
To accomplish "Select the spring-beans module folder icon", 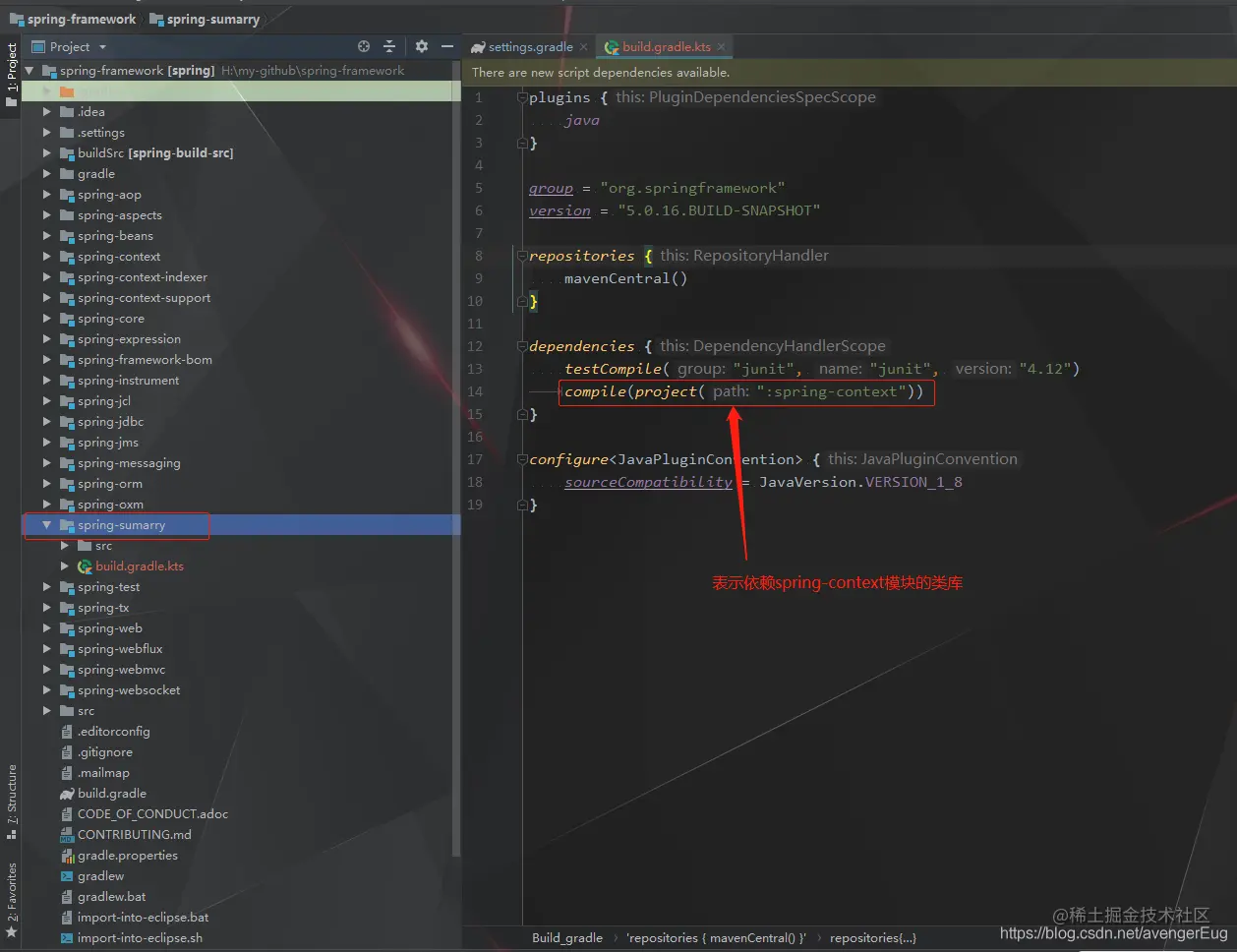I will pyautogui.click(x=67, y=236).
